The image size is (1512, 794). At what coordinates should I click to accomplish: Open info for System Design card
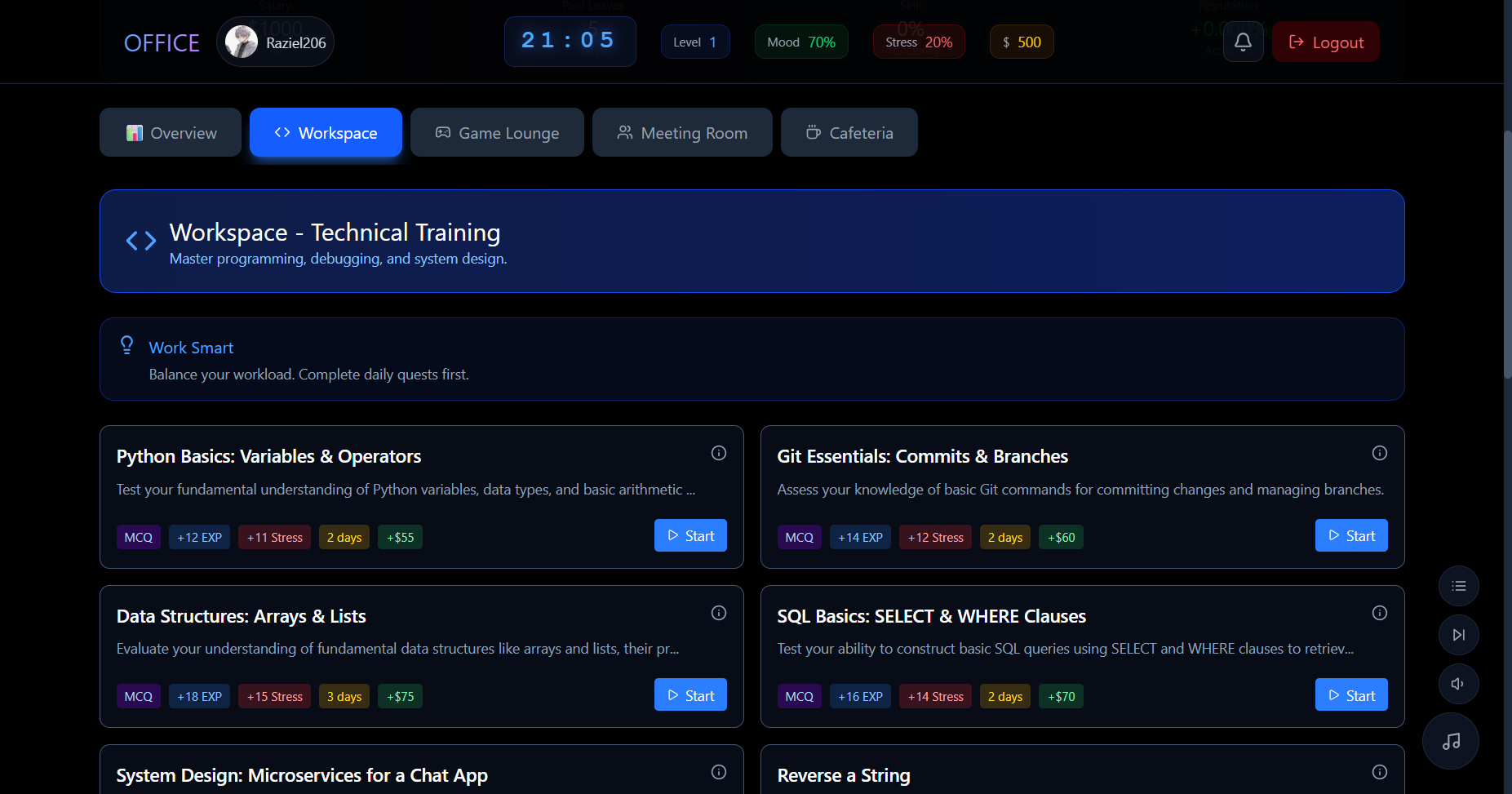pos(719,772)
